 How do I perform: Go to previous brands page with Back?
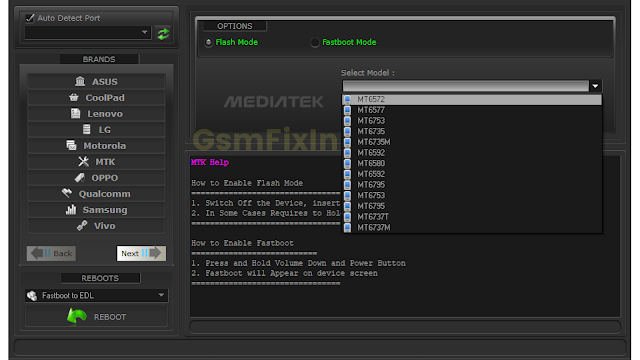(51, 253)
